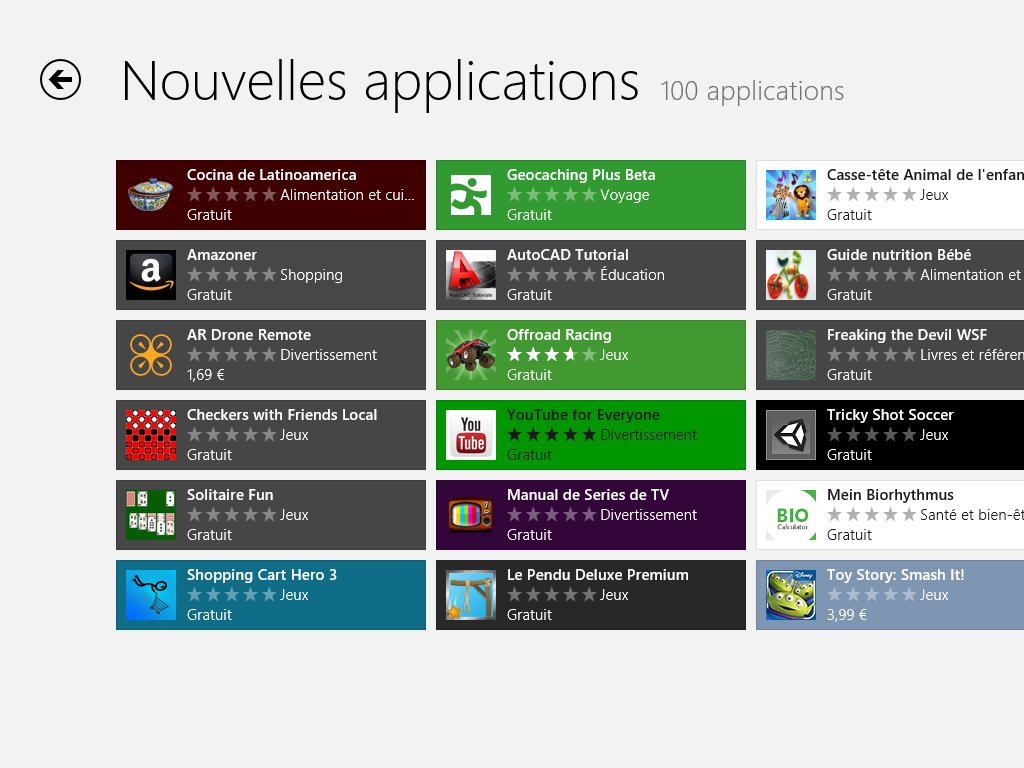Select the AR Drone Remote quadcopter icon
Image resolution: width=1024 pixels, height=768 pixels.
point(151,355)
